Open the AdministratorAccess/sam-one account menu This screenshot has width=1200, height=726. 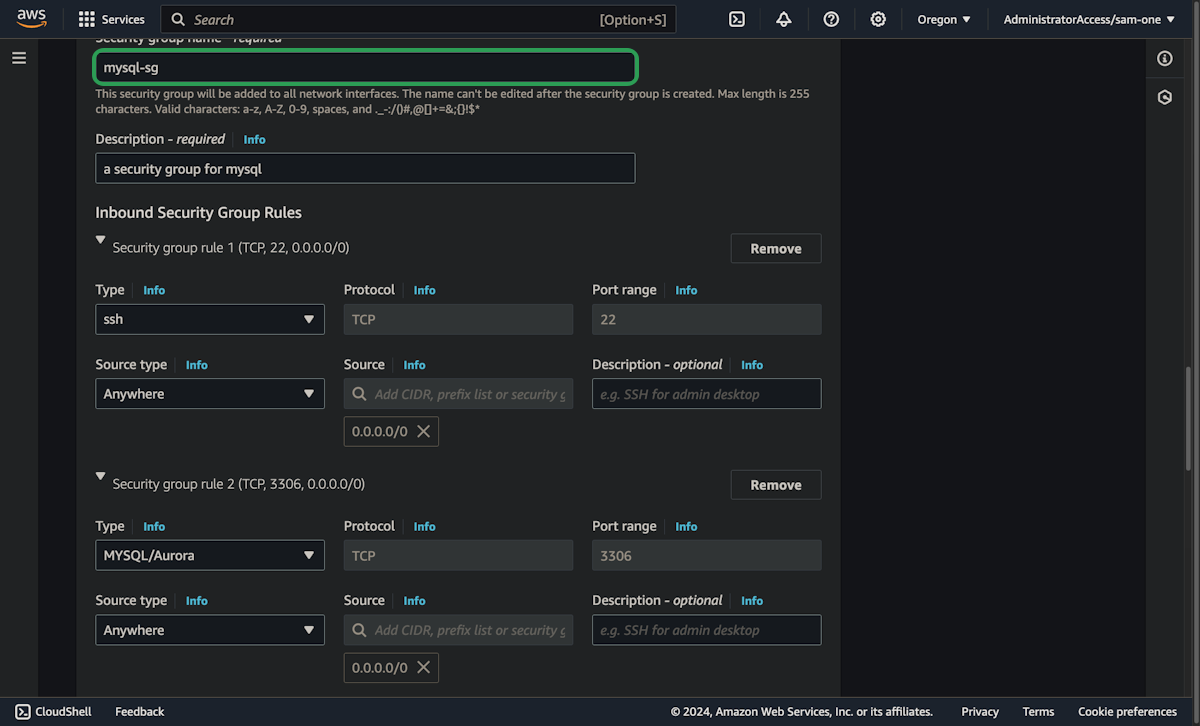click(1089, 19)
